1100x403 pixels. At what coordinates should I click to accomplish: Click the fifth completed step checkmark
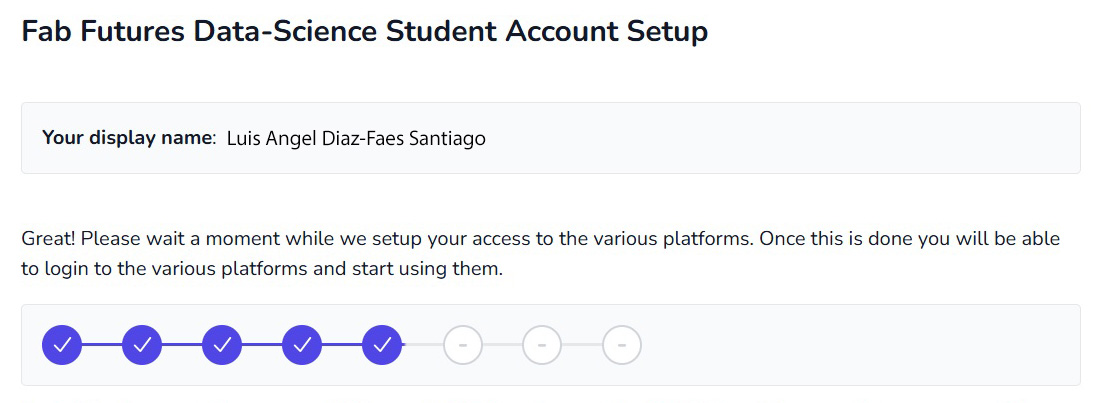tap(382, 345)
